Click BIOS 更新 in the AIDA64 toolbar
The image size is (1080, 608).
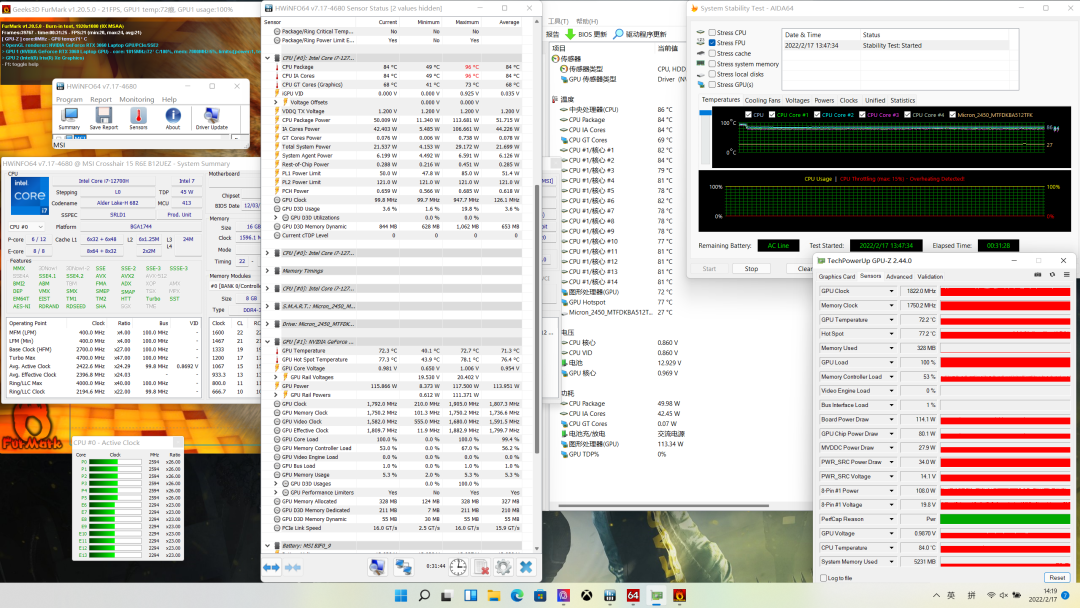pos(586,34)
